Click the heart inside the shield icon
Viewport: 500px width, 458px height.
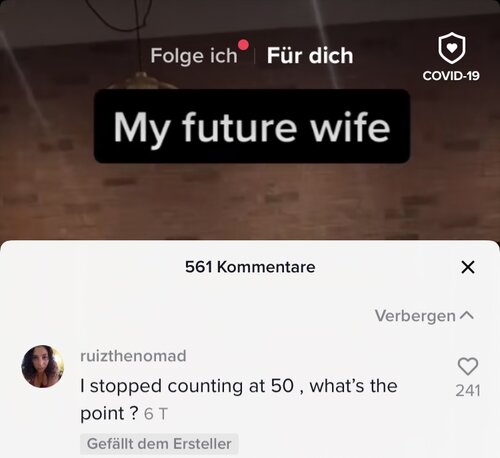452,48
